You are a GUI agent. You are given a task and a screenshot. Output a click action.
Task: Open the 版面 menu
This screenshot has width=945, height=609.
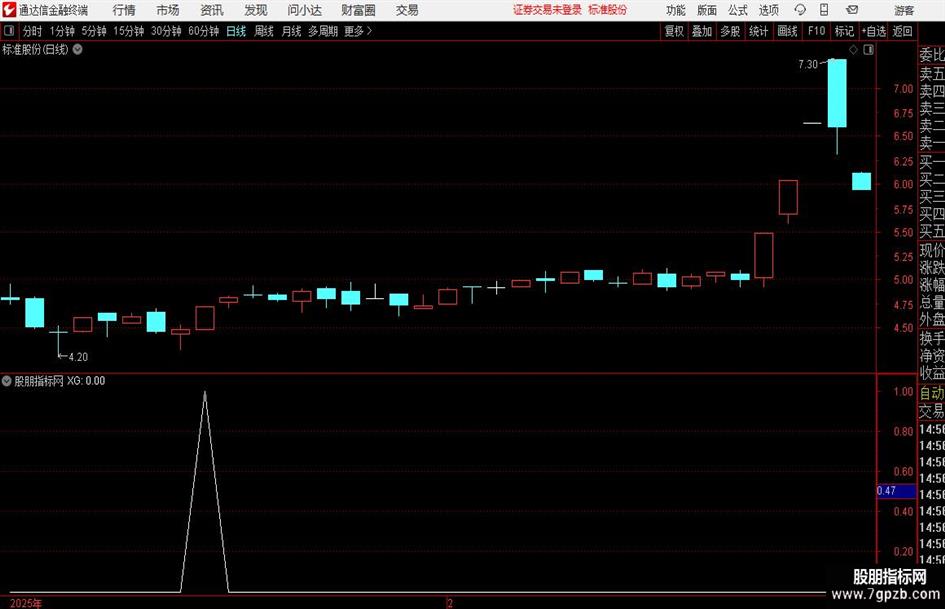[x=706, y=10]
